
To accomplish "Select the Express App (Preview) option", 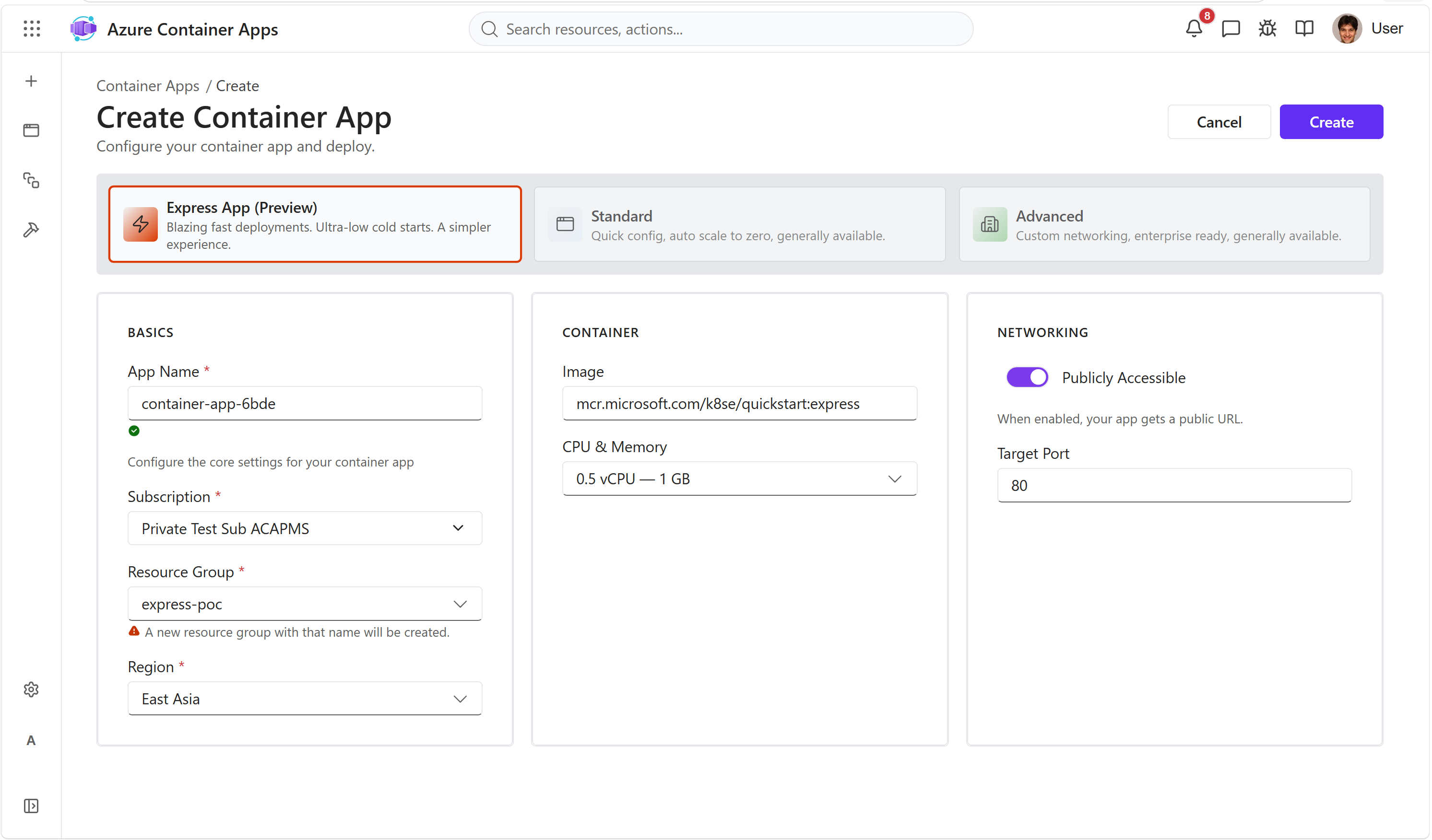I will (x=315, y=224).
